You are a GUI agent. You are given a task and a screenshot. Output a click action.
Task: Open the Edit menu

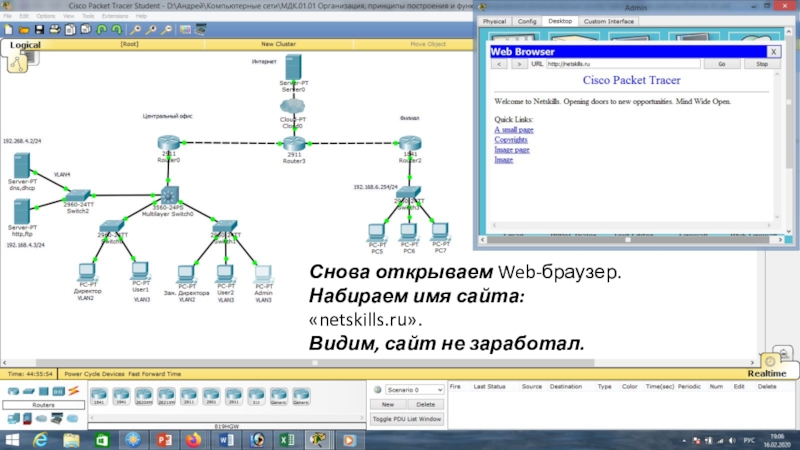click(x=24, y=16)
